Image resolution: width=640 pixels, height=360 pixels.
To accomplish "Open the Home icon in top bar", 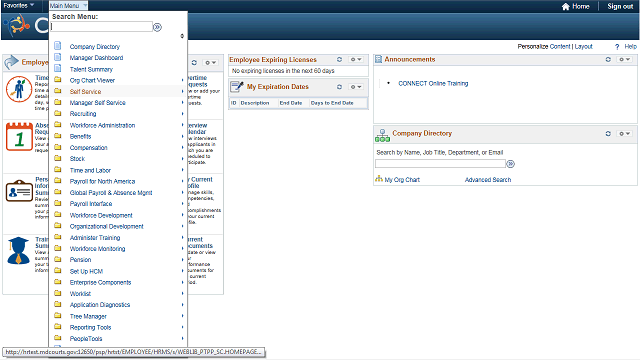I will (x=566, y=7).
